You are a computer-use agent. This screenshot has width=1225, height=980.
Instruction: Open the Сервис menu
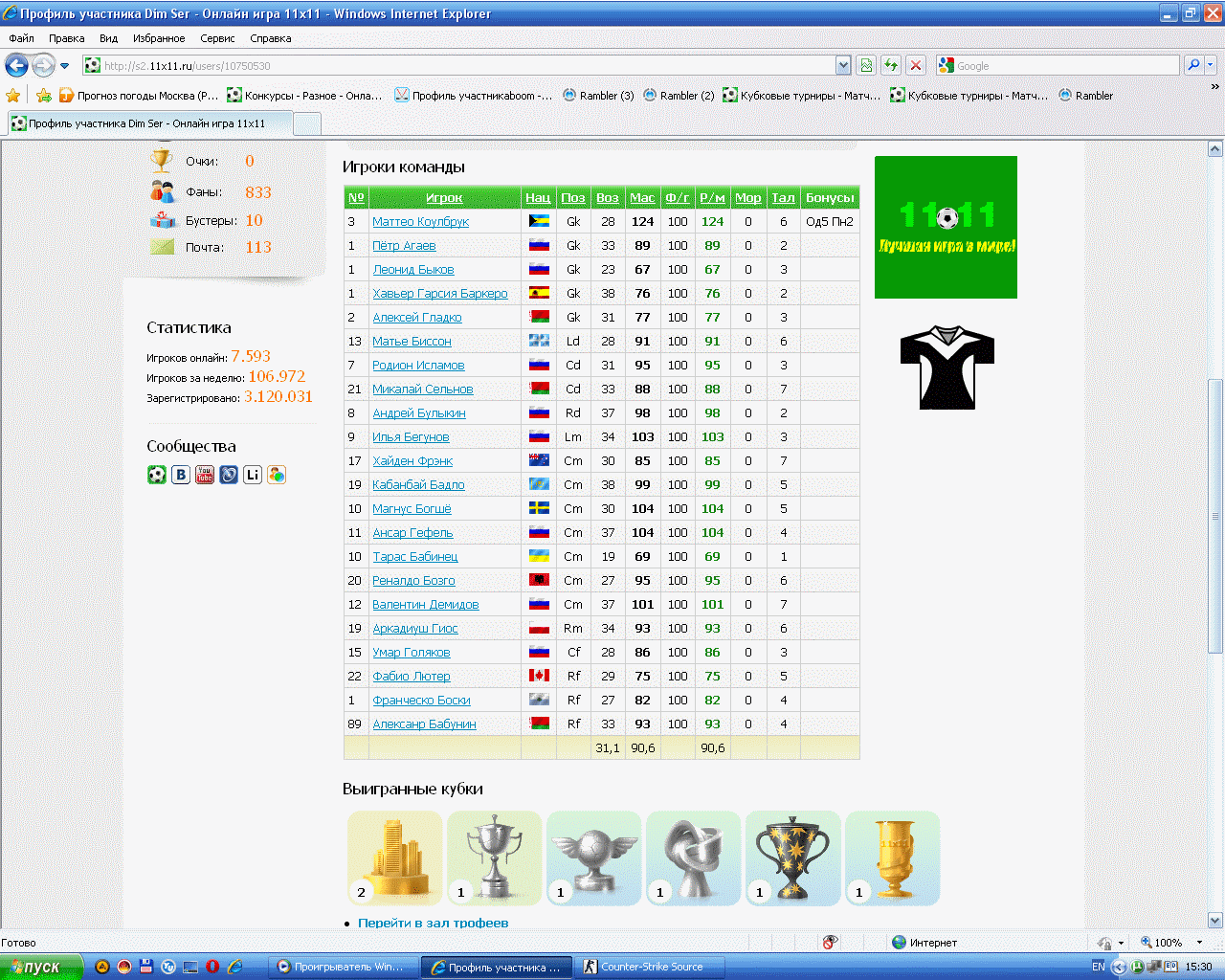tap(217, 38)
